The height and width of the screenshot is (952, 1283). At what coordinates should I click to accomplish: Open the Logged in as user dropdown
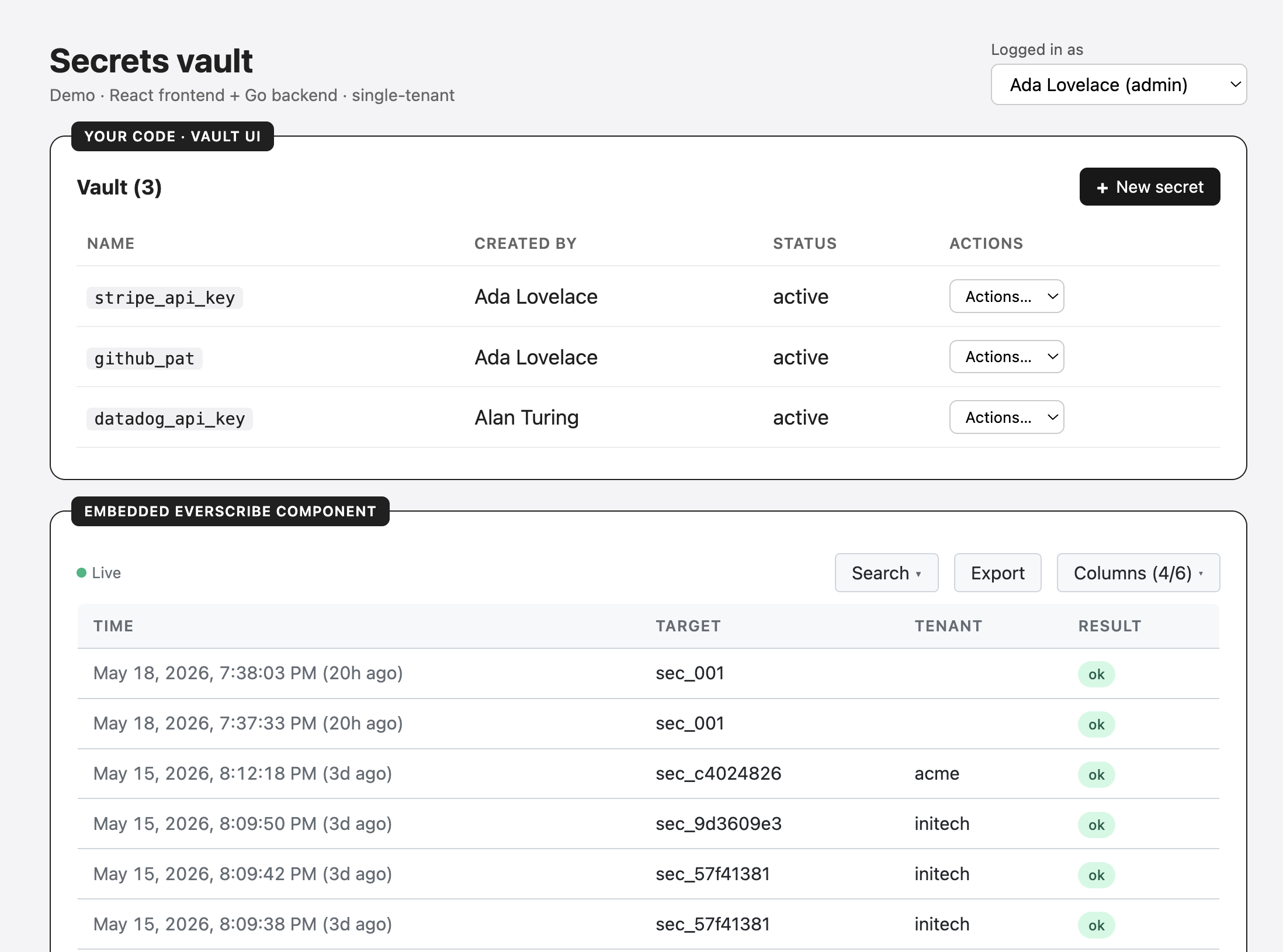click(x=1118, y=85)
